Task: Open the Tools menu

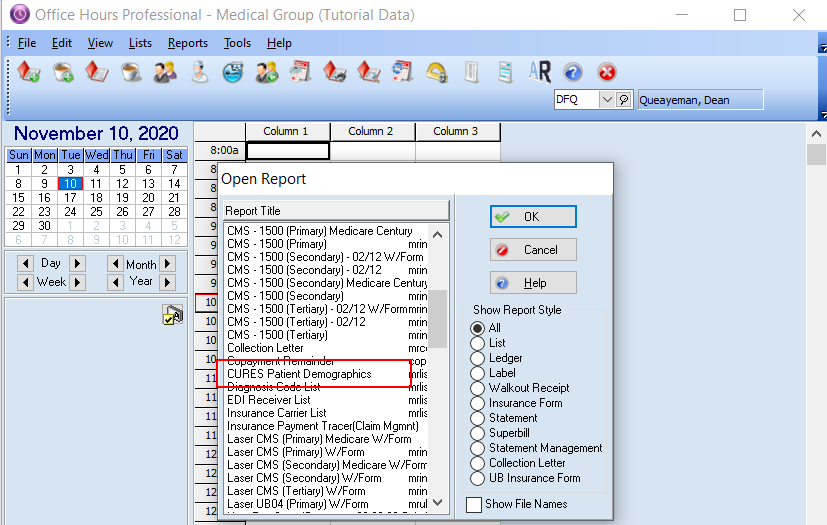Action: coord(237,43)
